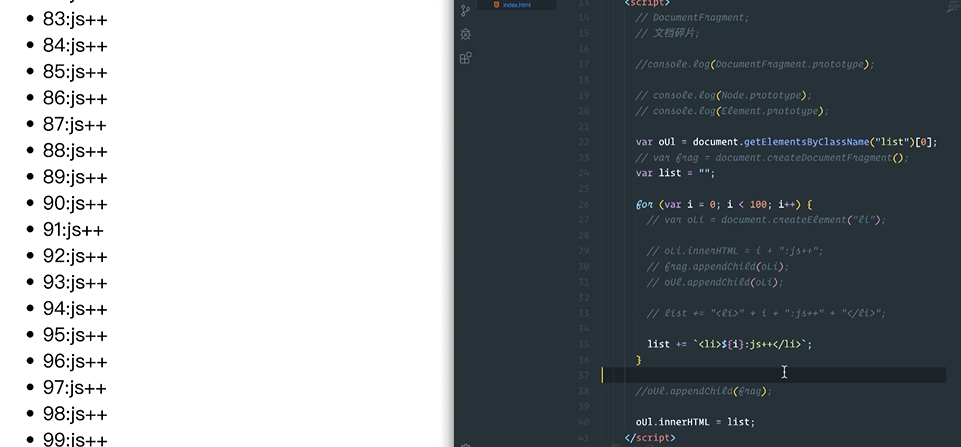Click the '// DocumentFragment;' comment line
This screenshot has height=447, width=961.
[692, 18]
